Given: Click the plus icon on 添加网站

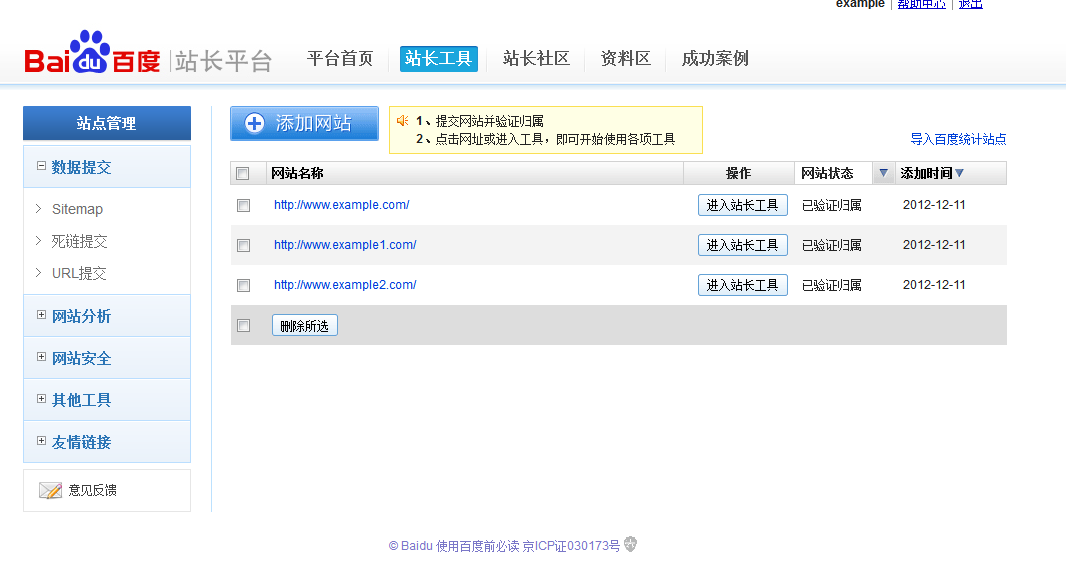Looking at the screenshot, I should point(255,123).
